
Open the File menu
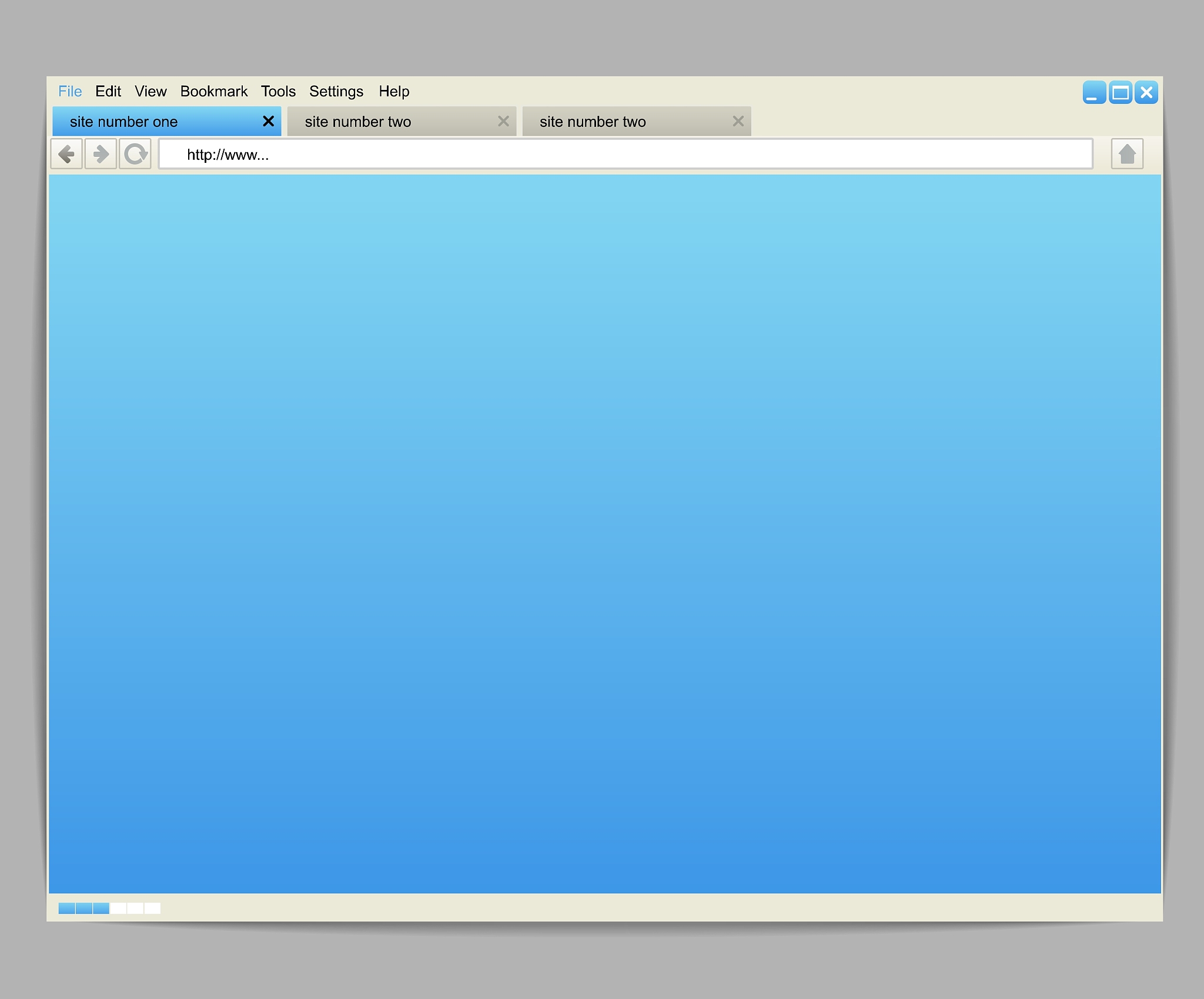coord(70,91)
